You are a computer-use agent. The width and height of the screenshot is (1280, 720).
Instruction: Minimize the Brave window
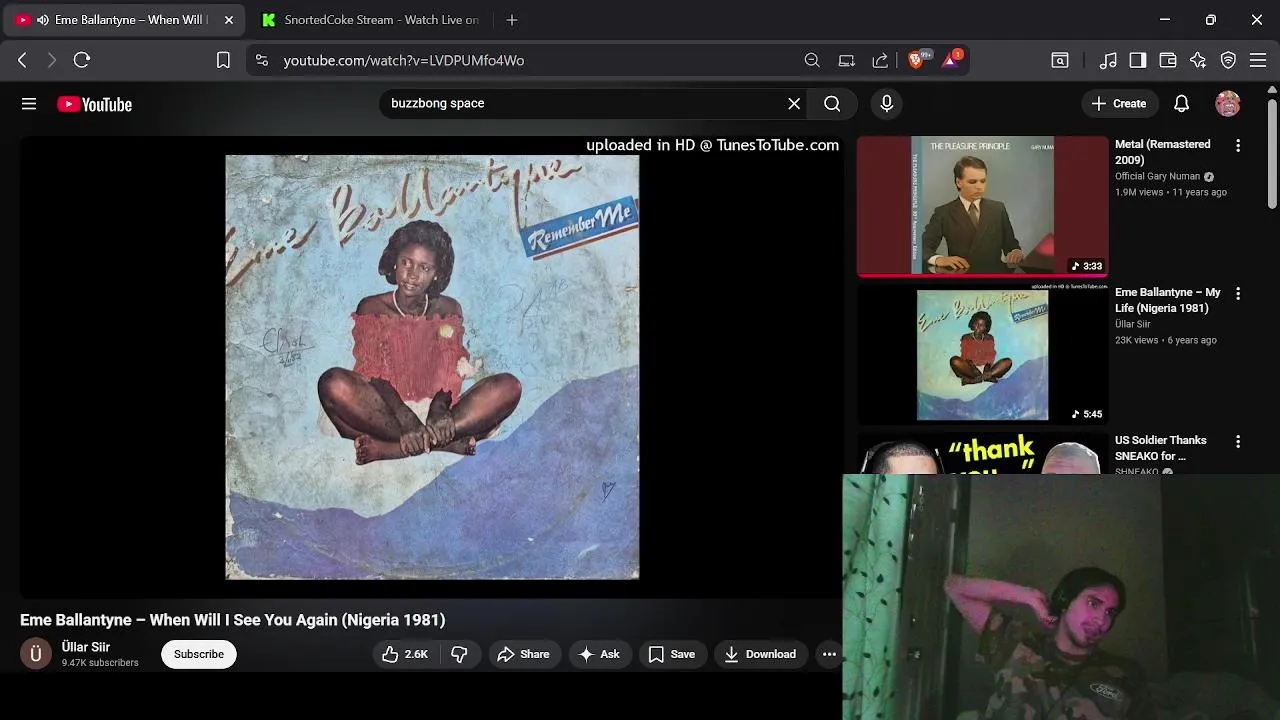click(1165, 20)
